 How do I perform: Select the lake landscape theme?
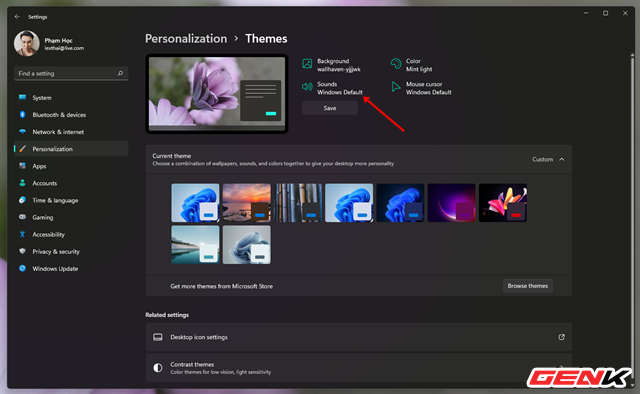(x=195, y=245)
